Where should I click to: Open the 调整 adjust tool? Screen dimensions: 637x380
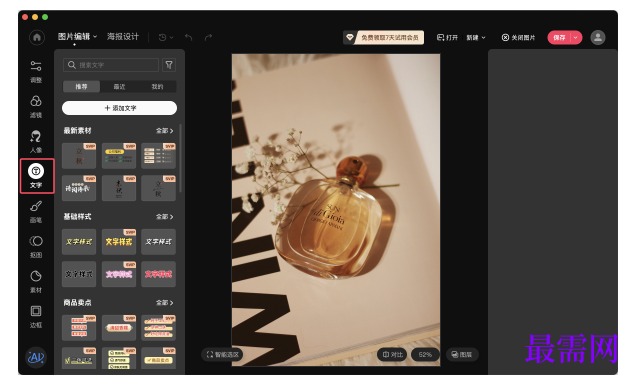coord(36,71)
